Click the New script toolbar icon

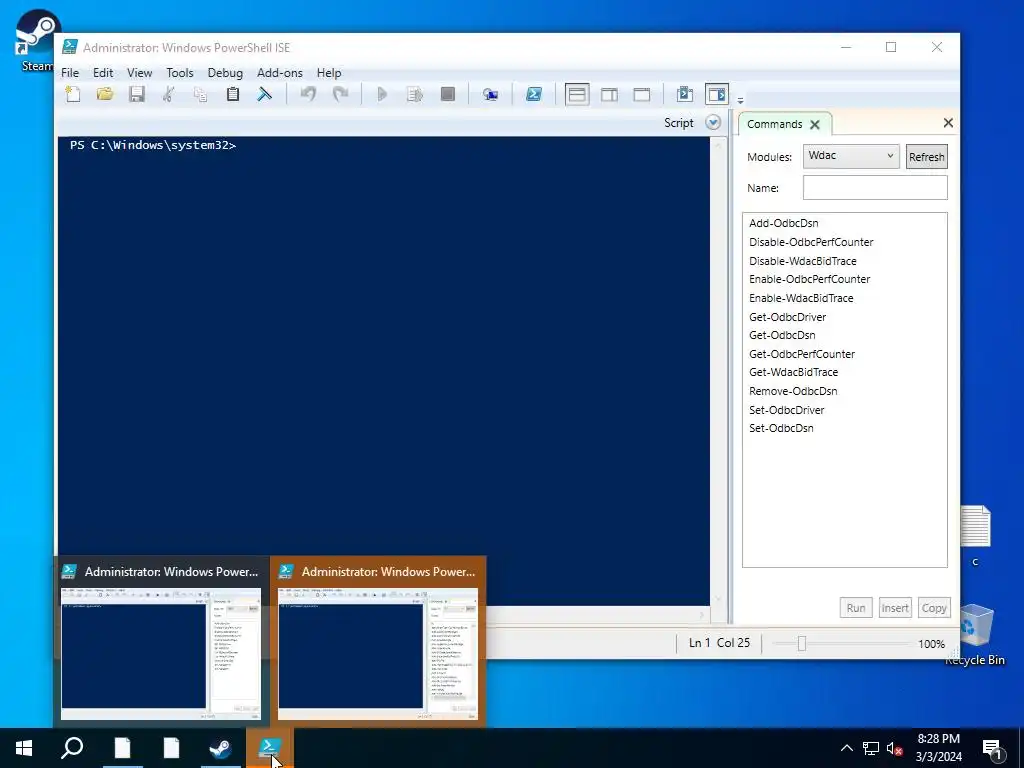click(x=72, y=94)
